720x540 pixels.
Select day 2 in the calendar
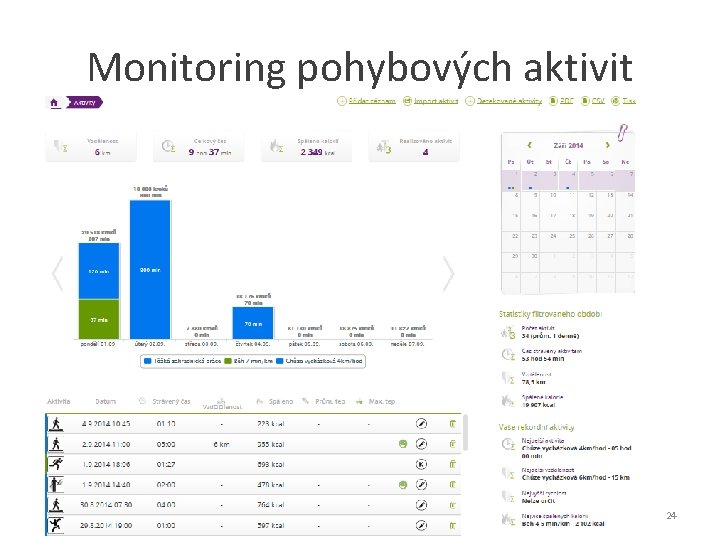pos(530,180)
